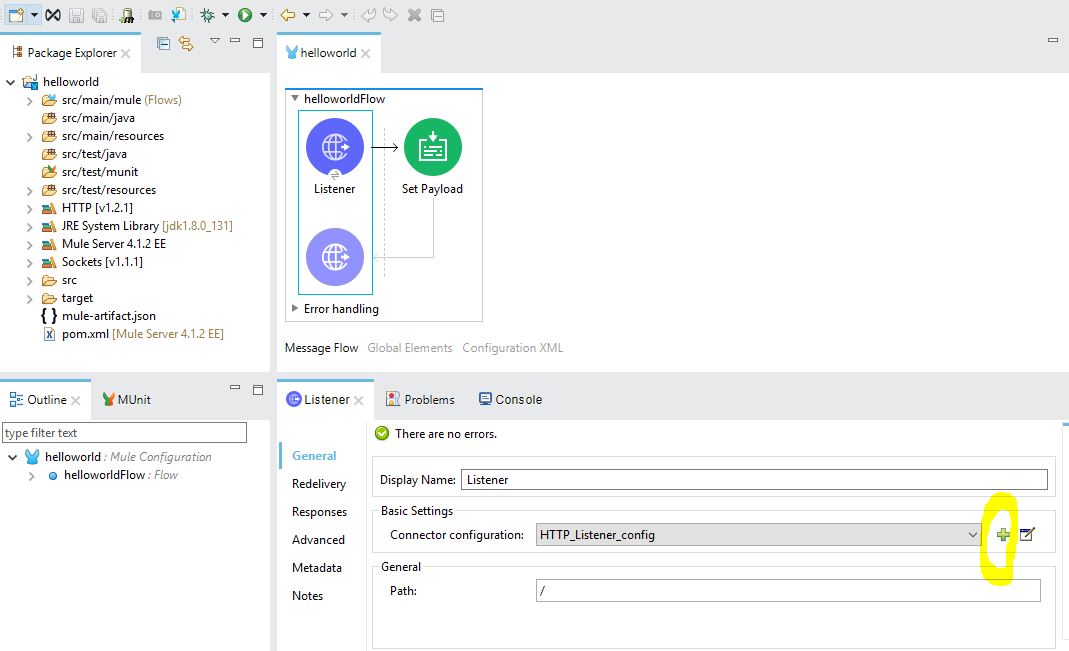This screenshot has width=1069, height=651.
Task: Switch to the Console tab
Action: 510,399
